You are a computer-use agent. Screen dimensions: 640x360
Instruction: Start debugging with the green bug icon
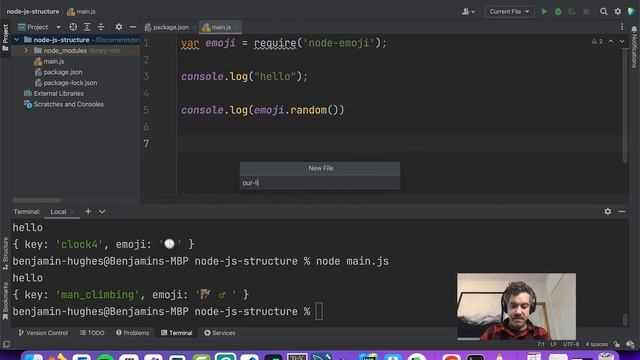(558, 12)
